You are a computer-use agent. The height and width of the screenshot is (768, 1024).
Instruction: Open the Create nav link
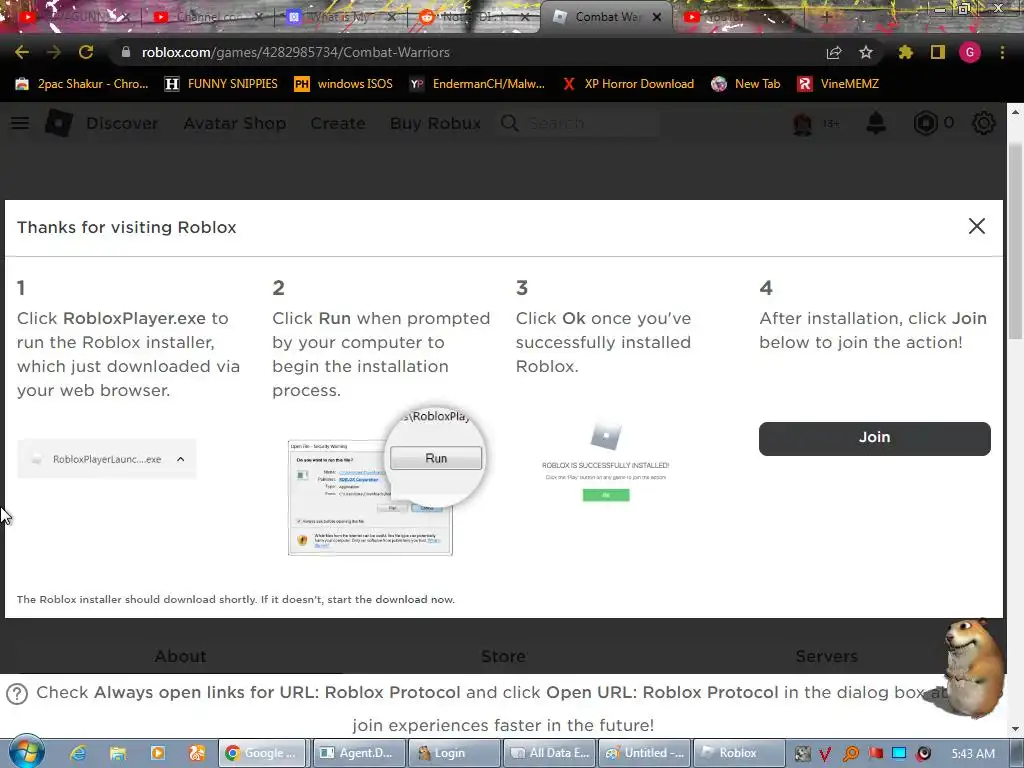pyautogui.click(x=338, y=123)
